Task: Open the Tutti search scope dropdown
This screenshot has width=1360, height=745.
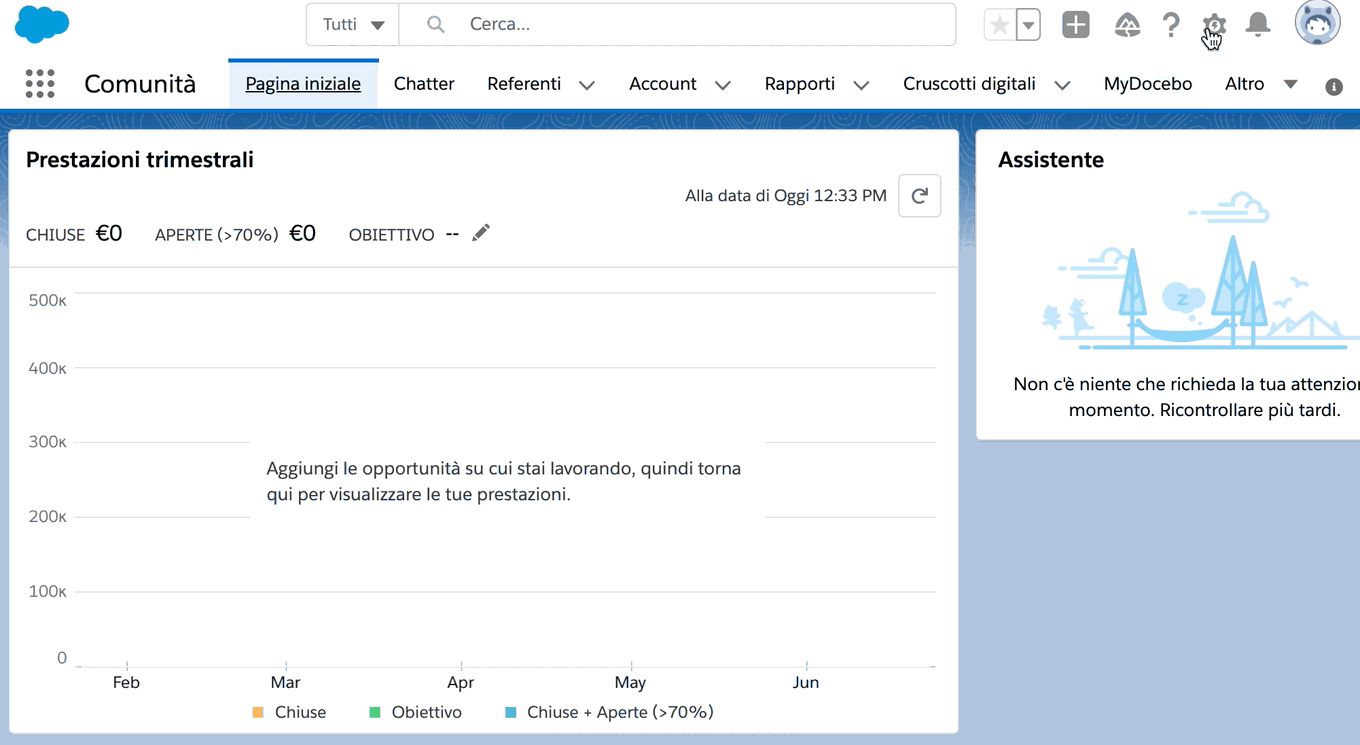Action: (353, 24)
